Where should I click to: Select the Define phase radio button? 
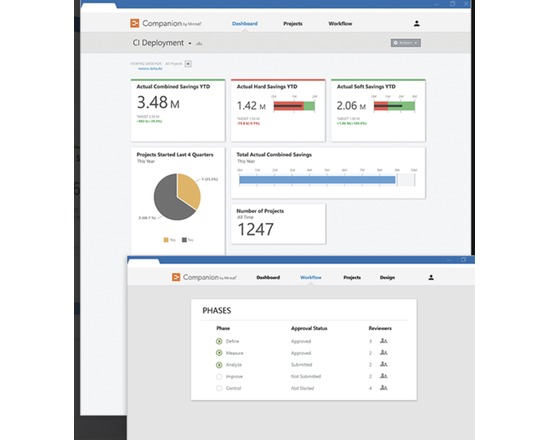click(219, 341)
